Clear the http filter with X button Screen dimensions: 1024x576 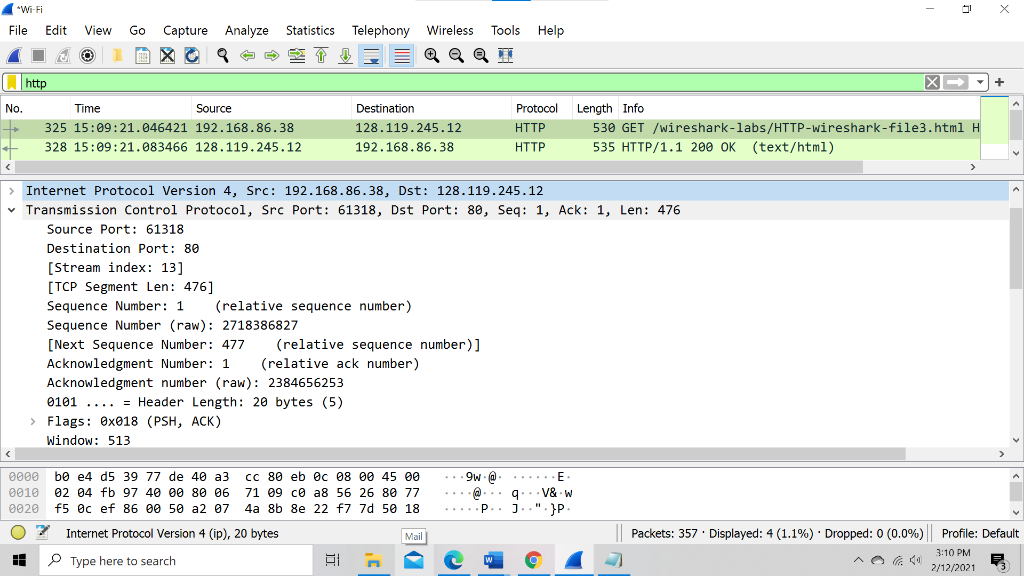click(x=932, y=82)
